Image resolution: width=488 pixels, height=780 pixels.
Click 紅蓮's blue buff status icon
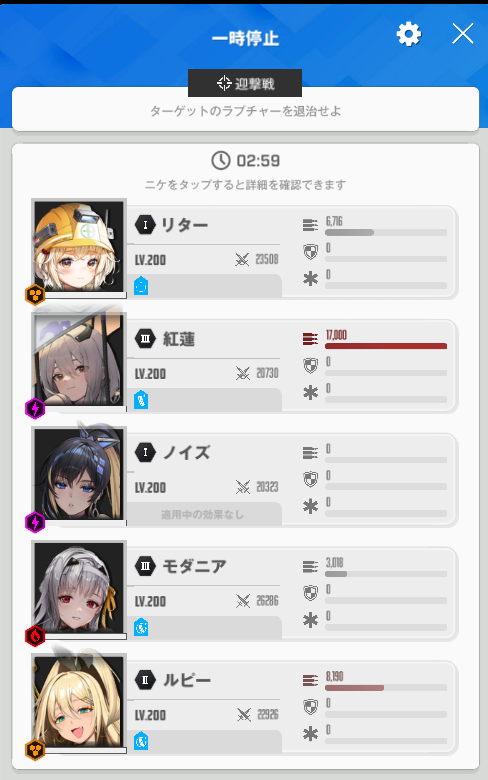[141, 399]
